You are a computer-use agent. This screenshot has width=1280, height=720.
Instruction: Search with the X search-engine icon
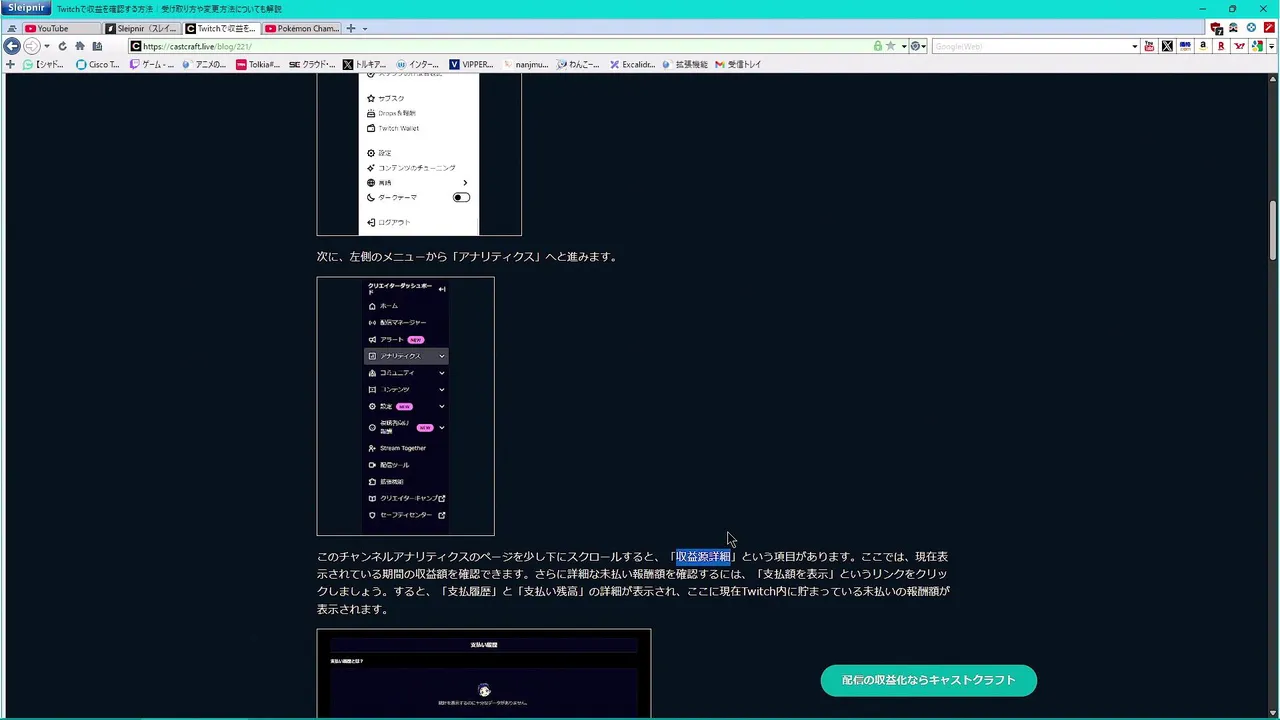coord(1167,46)
